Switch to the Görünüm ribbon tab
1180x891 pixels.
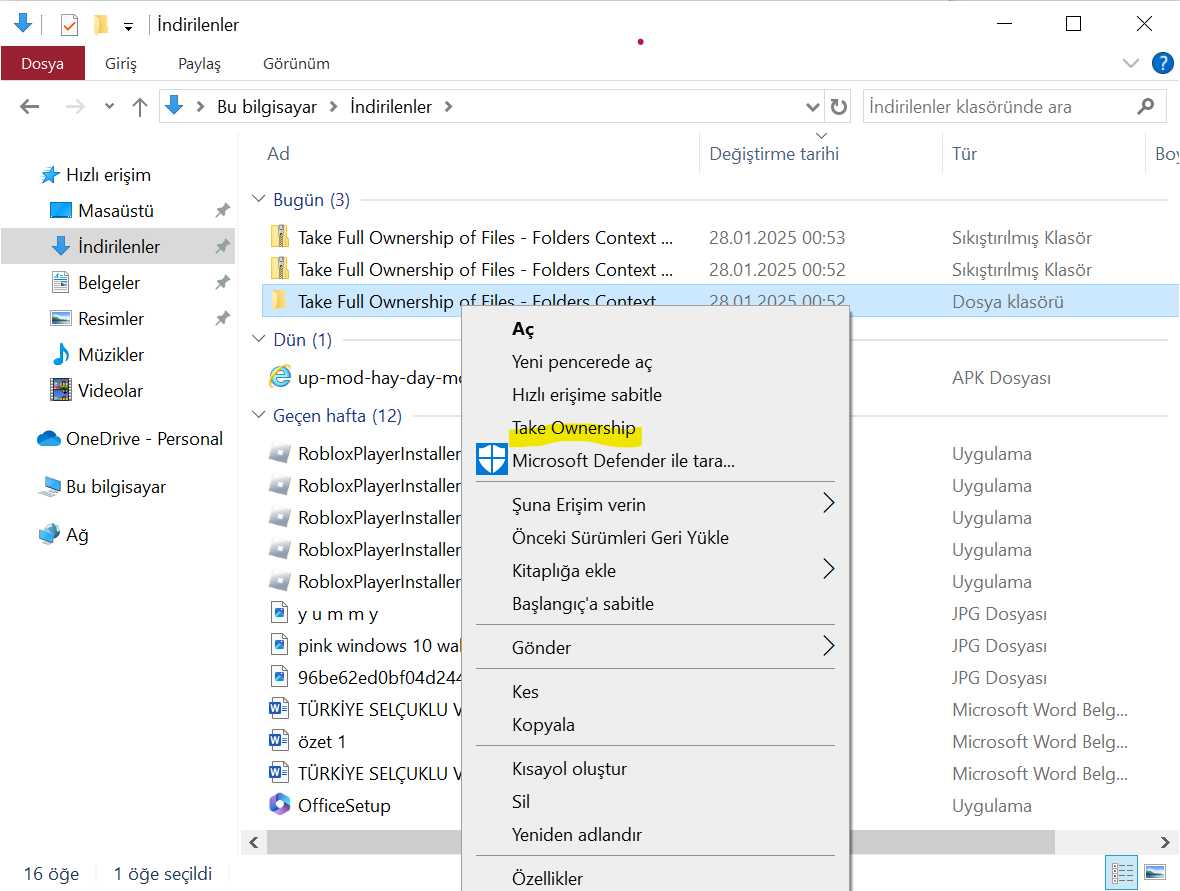pyautogui.click(x=296, y=63)
